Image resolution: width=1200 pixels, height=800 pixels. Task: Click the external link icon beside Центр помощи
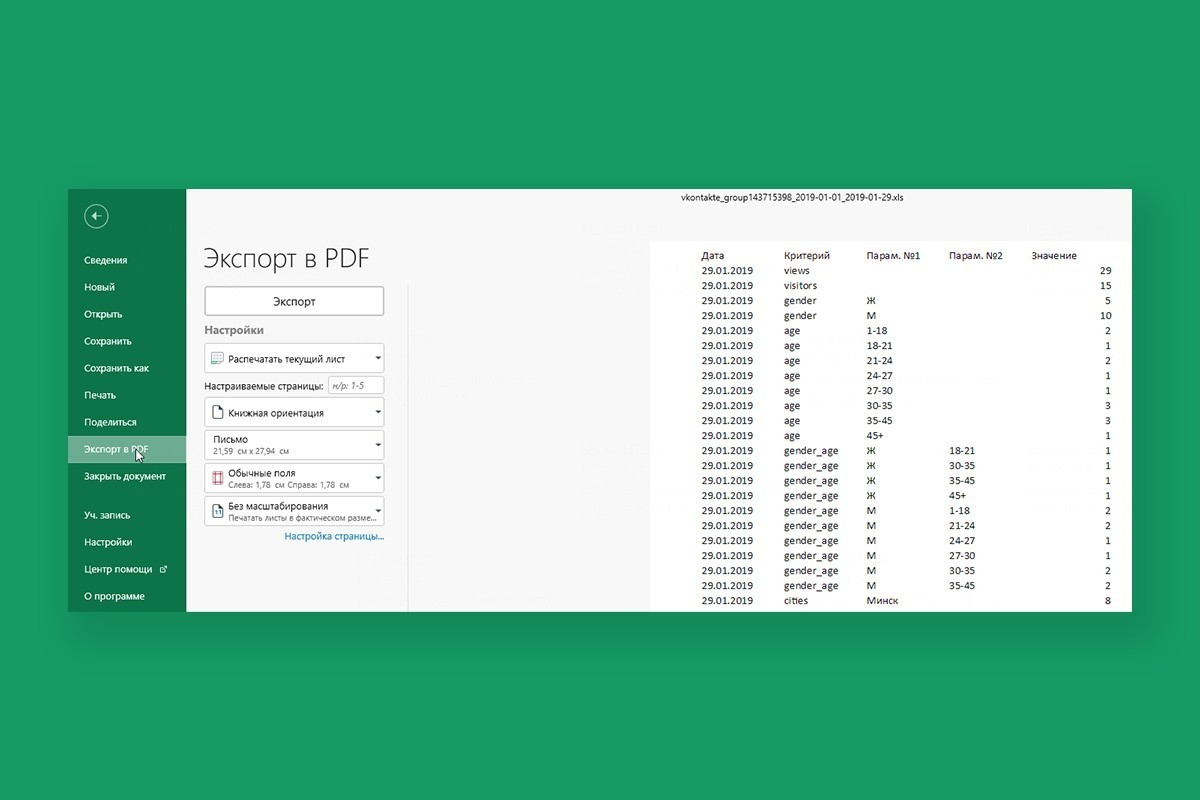coord(163,569)
